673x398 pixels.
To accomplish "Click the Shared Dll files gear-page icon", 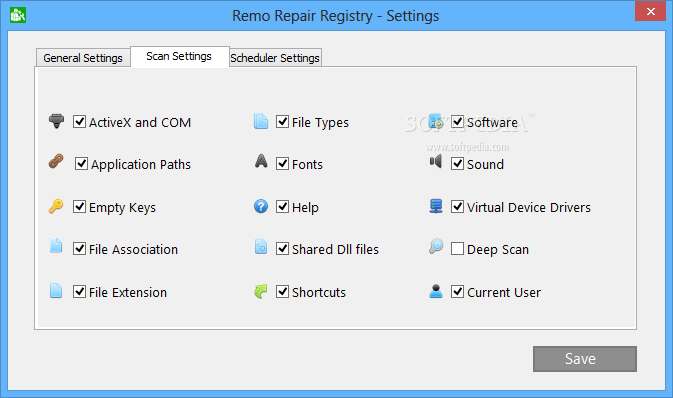I will 261,246.
